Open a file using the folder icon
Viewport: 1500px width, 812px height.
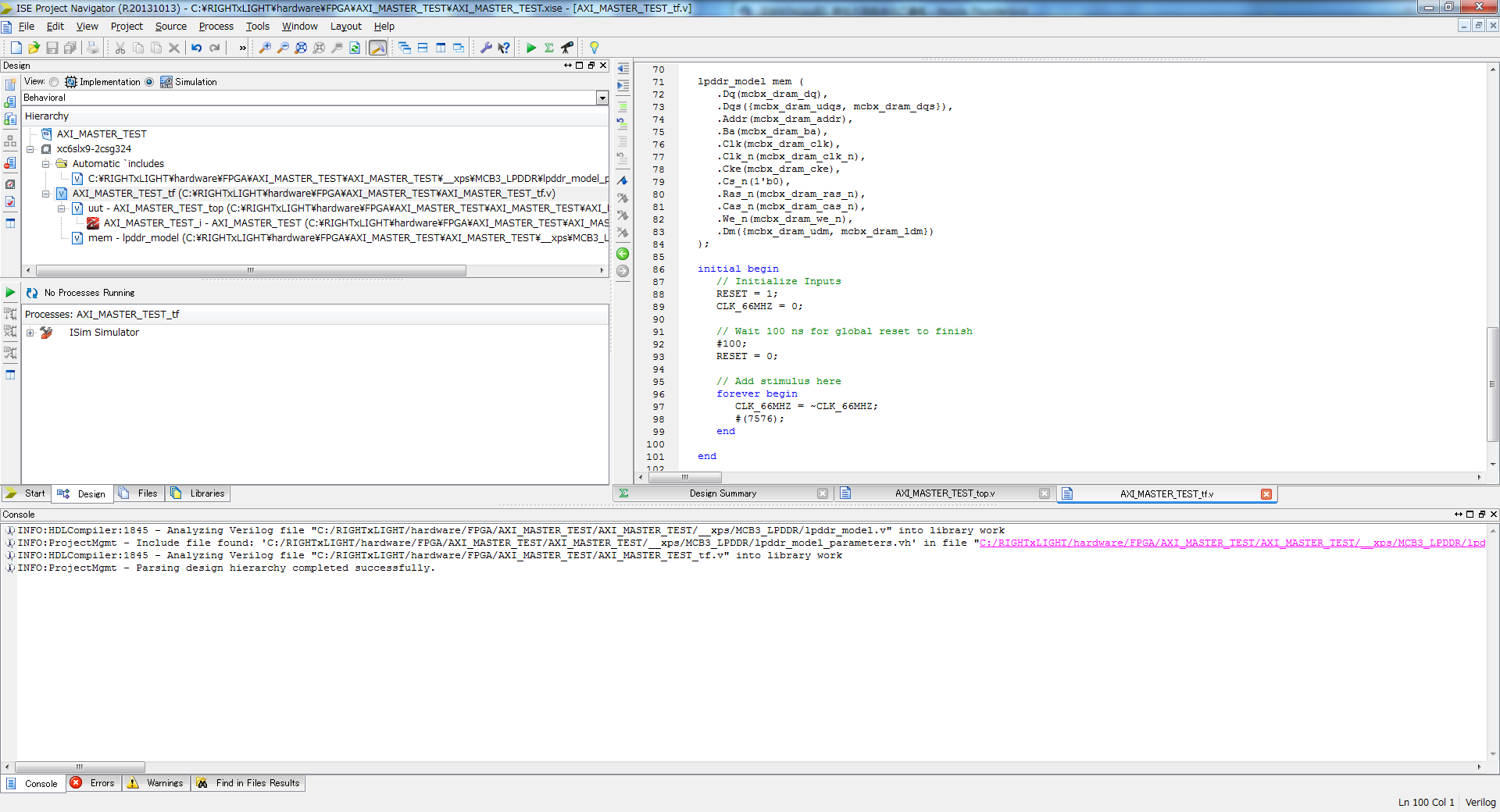[x=34, y=48]
